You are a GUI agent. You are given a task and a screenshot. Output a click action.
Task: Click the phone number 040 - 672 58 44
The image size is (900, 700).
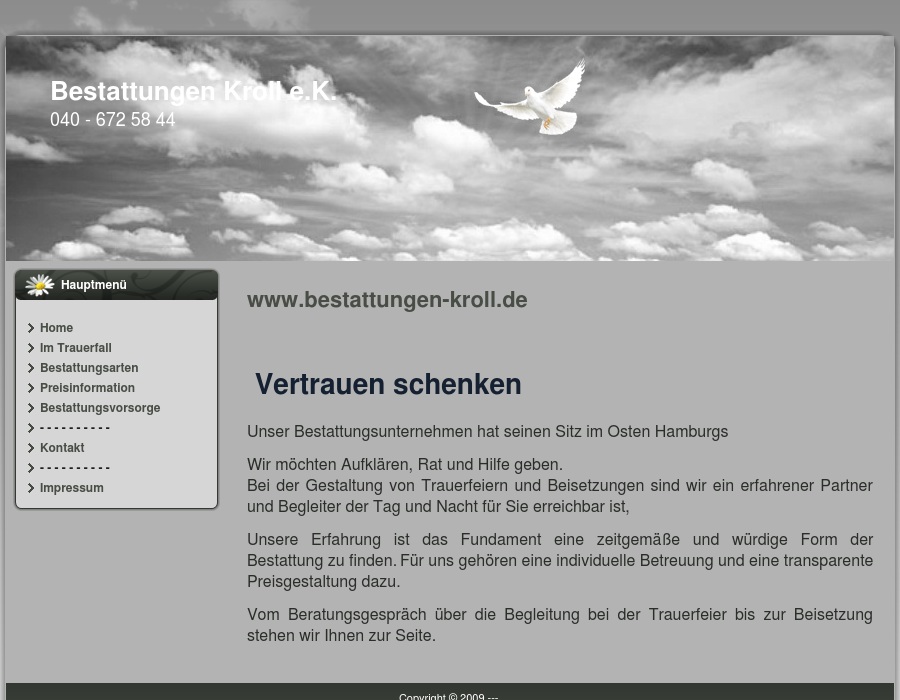(112, 120)
